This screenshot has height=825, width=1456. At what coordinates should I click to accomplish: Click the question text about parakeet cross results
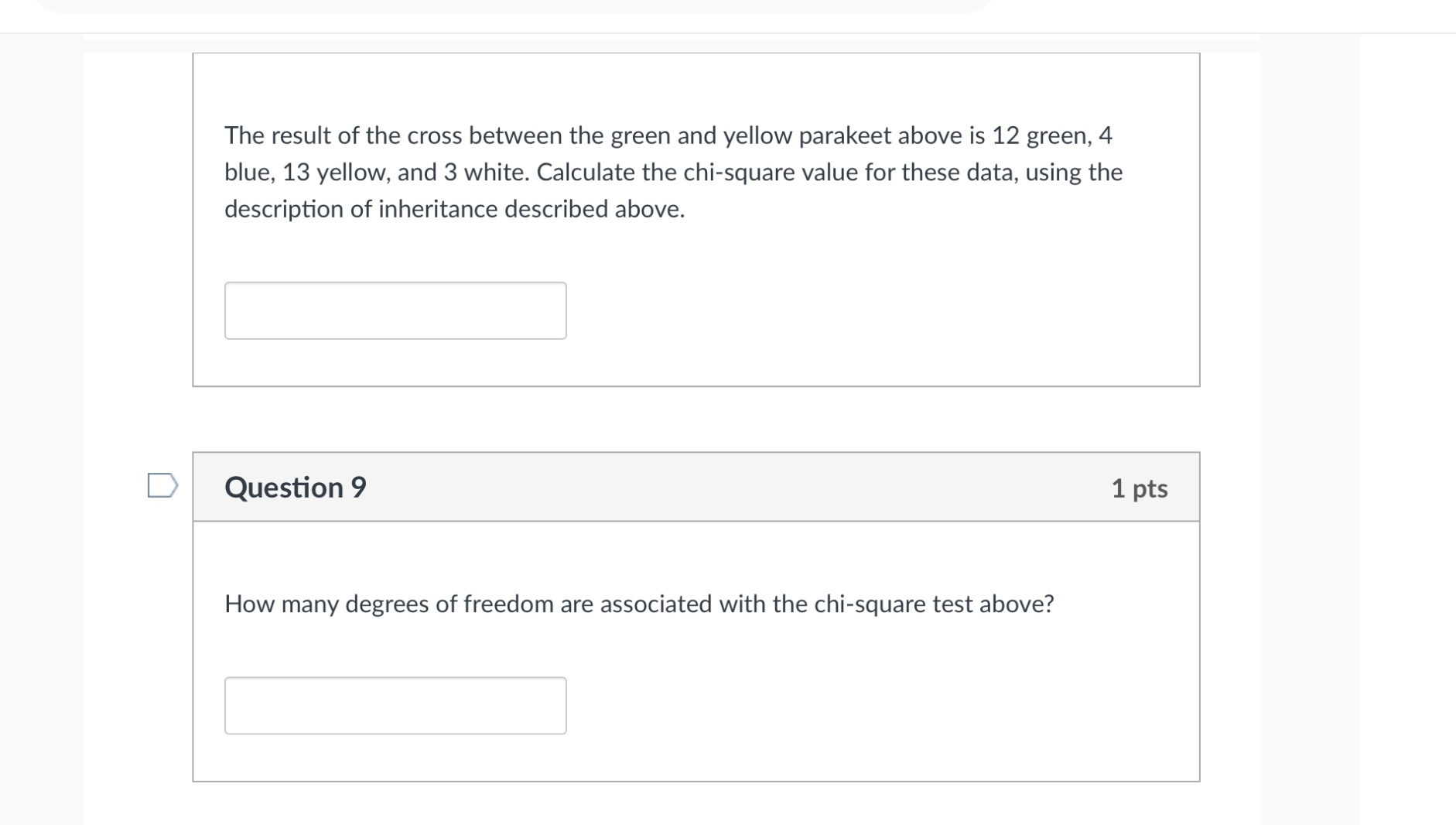click(x=672, y=172)
